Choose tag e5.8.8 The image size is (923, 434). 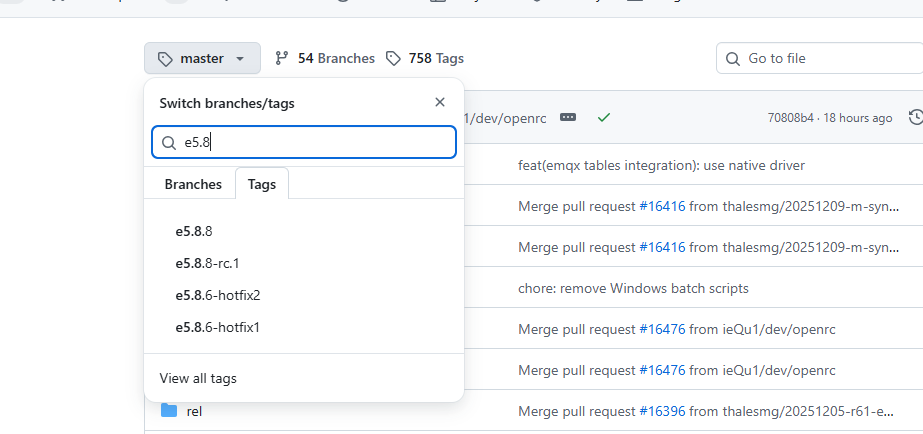pos(194,231)
